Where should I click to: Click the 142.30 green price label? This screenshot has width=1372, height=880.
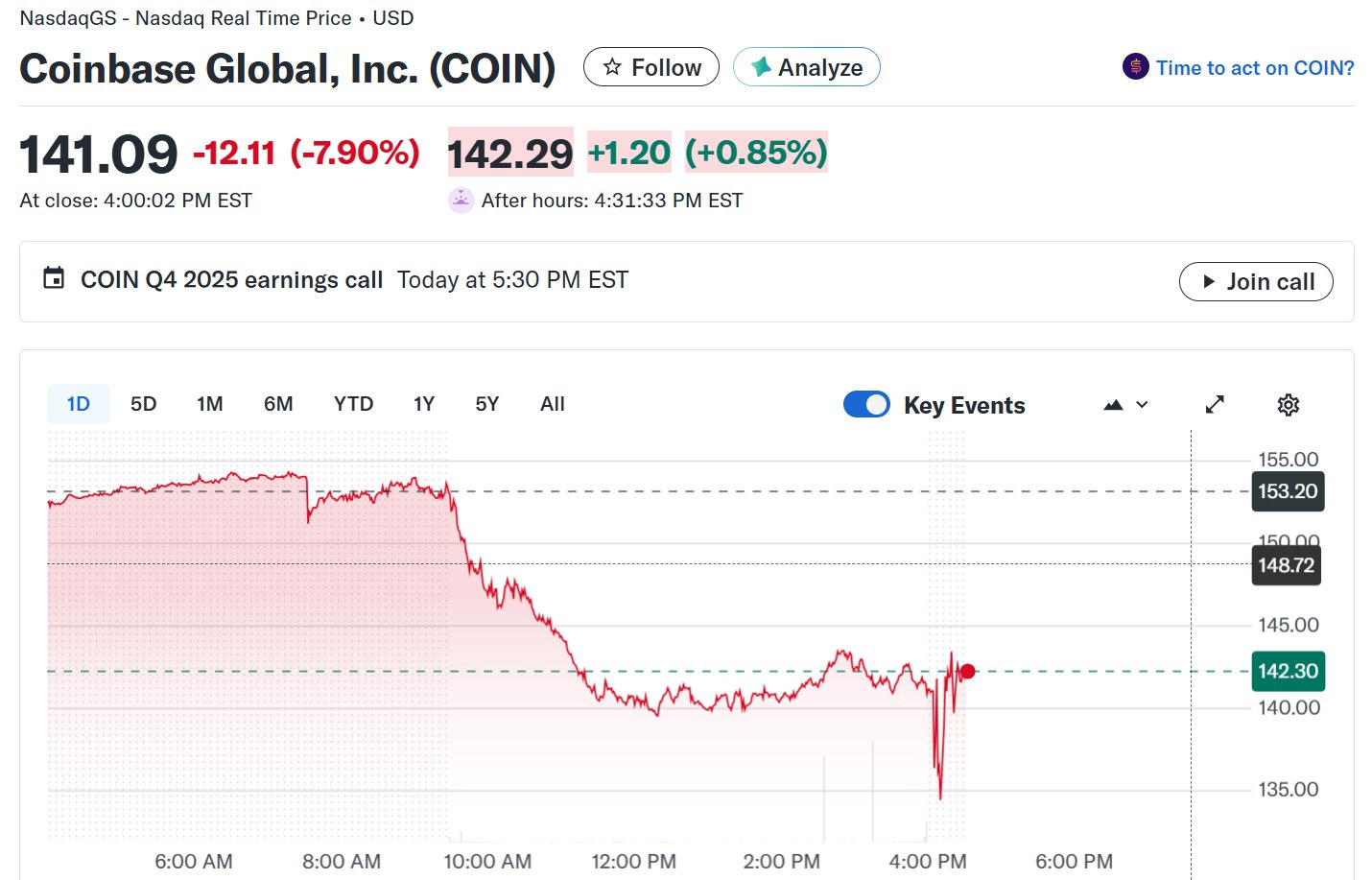tap(1288, 672)
